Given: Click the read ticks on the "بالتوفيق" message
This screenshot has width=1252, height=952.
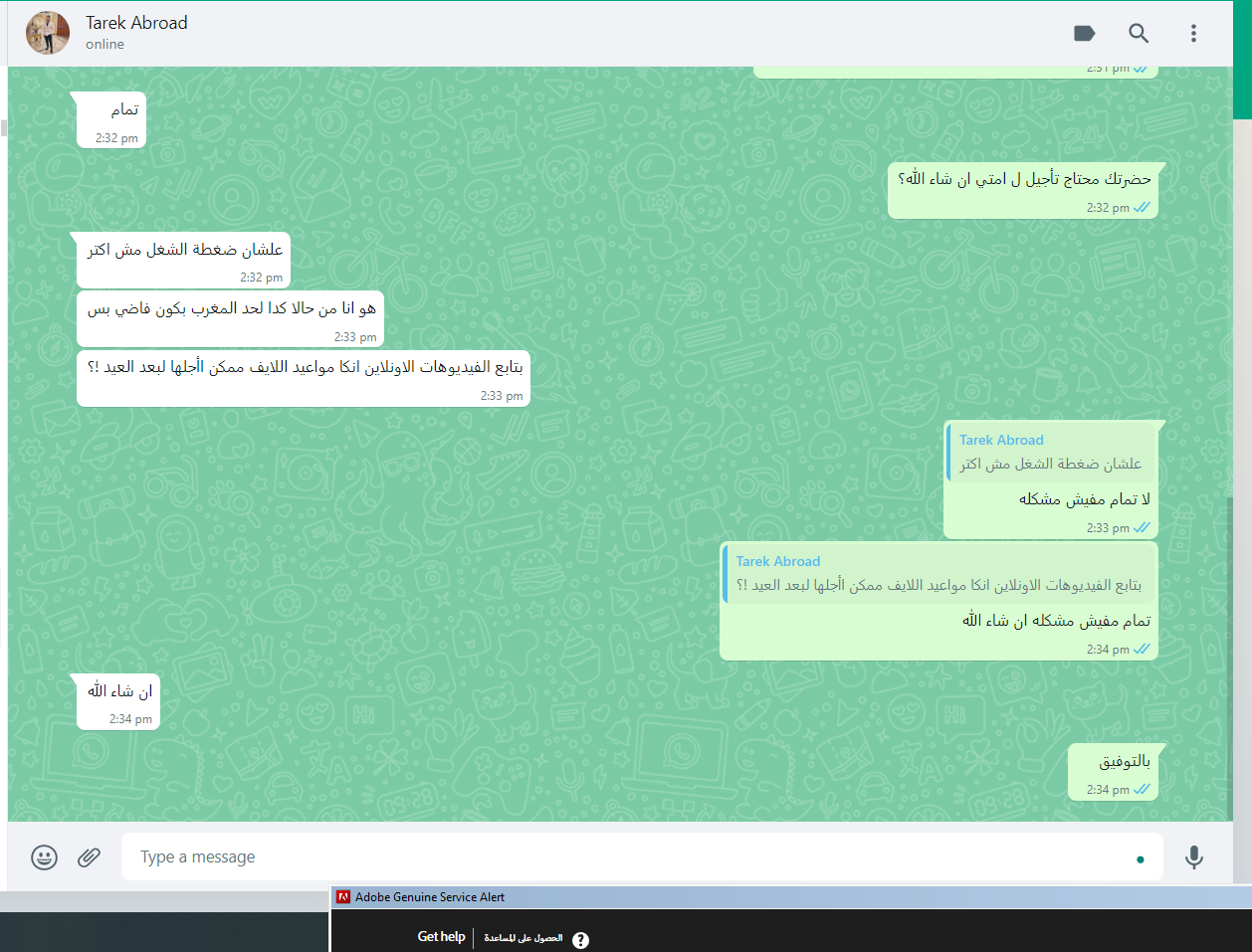Looking at the screenshot, I should coord(1142,790).
